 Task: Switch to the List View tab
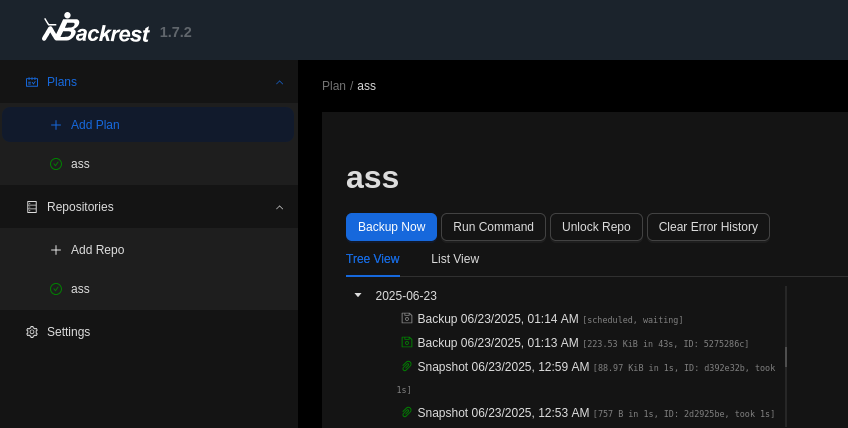click(455, 259)
